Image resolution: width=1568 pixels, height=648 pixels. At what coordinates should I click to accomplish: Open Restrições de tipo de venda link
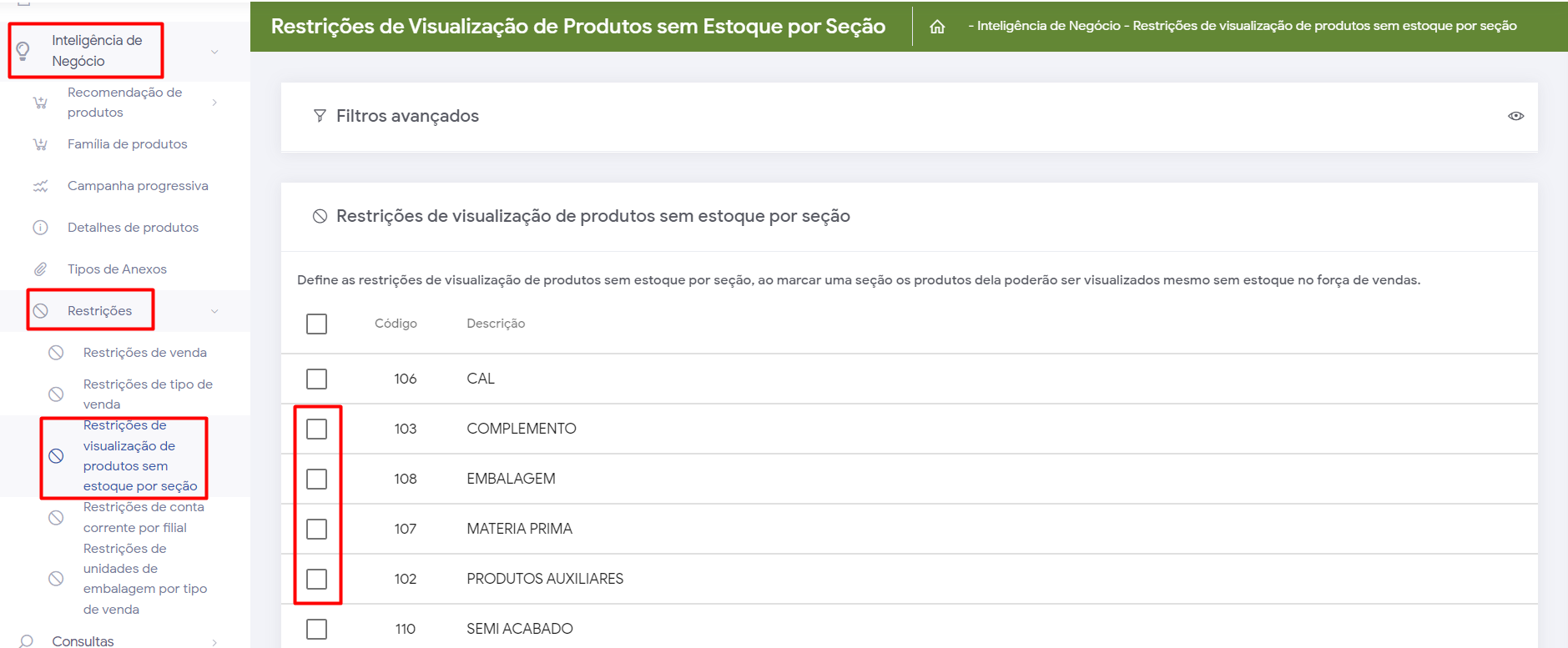coord(148,394)
